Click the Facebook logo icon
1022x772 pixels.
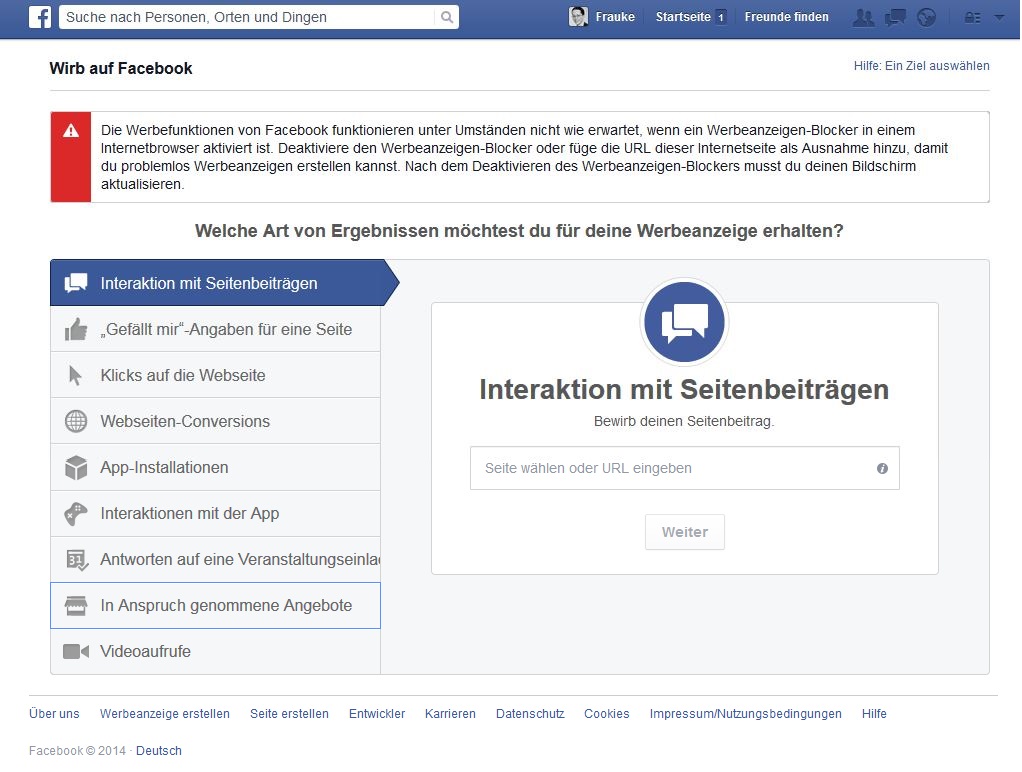pyautogui.click(x=40, y=17)
